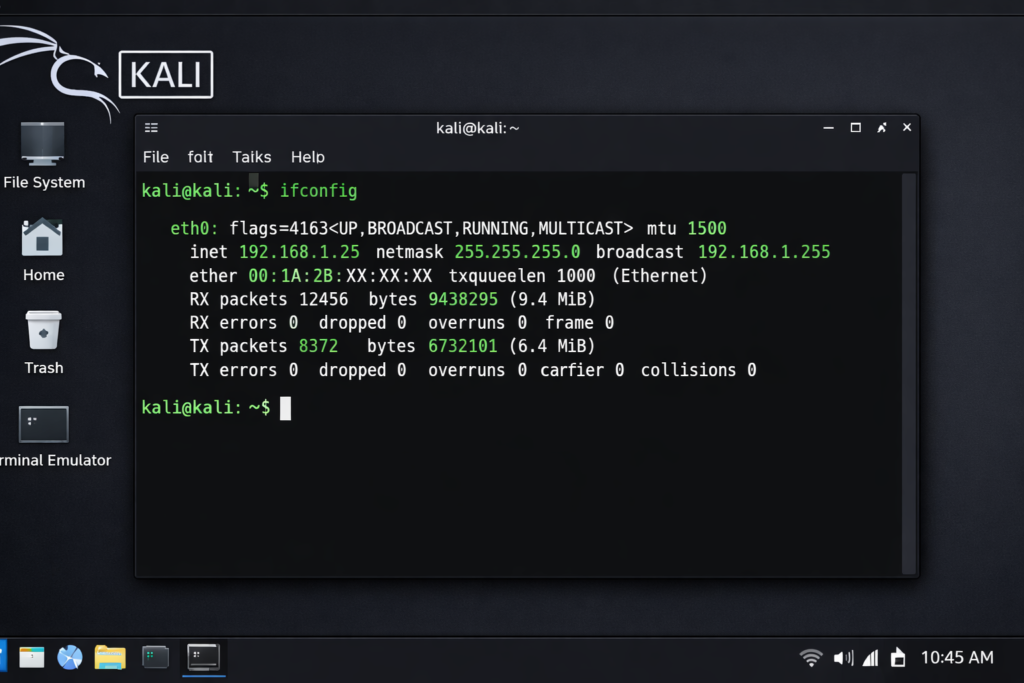Image resolution: width=1024 pixels, height=683 pixels.
Task: Click the terminal's vertical scrollbar
Action: 908,370
